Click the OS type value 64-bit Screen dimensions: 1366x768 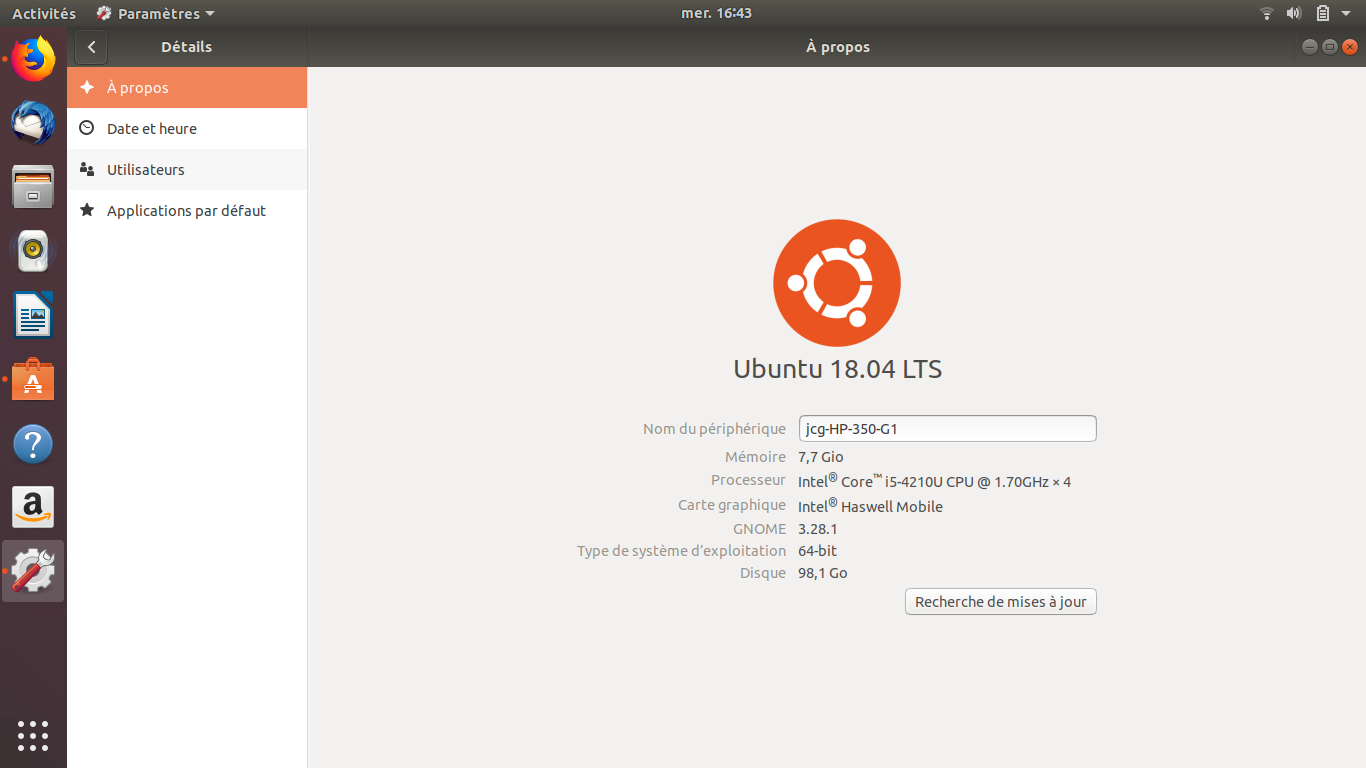tap(817, 551)
